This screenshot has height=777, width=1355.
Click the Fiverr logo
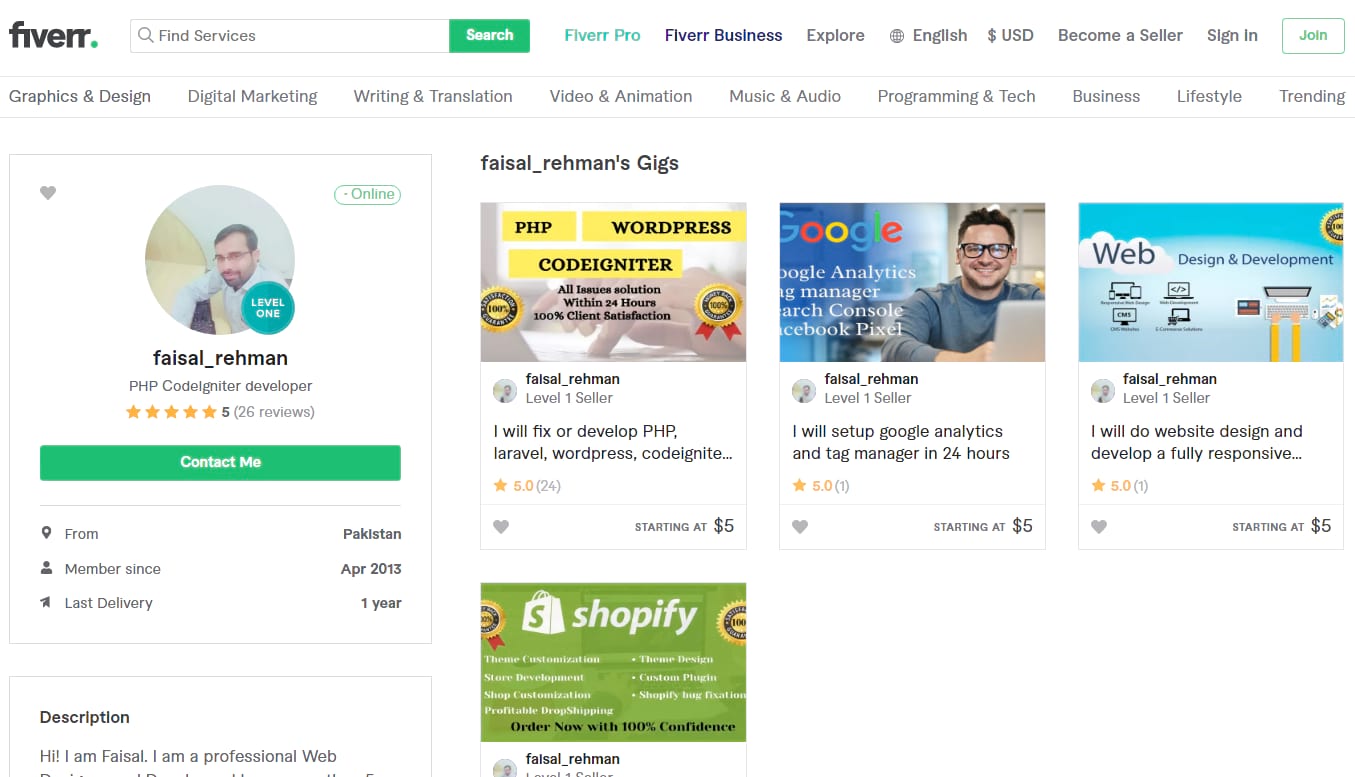(x=54, y=36)
